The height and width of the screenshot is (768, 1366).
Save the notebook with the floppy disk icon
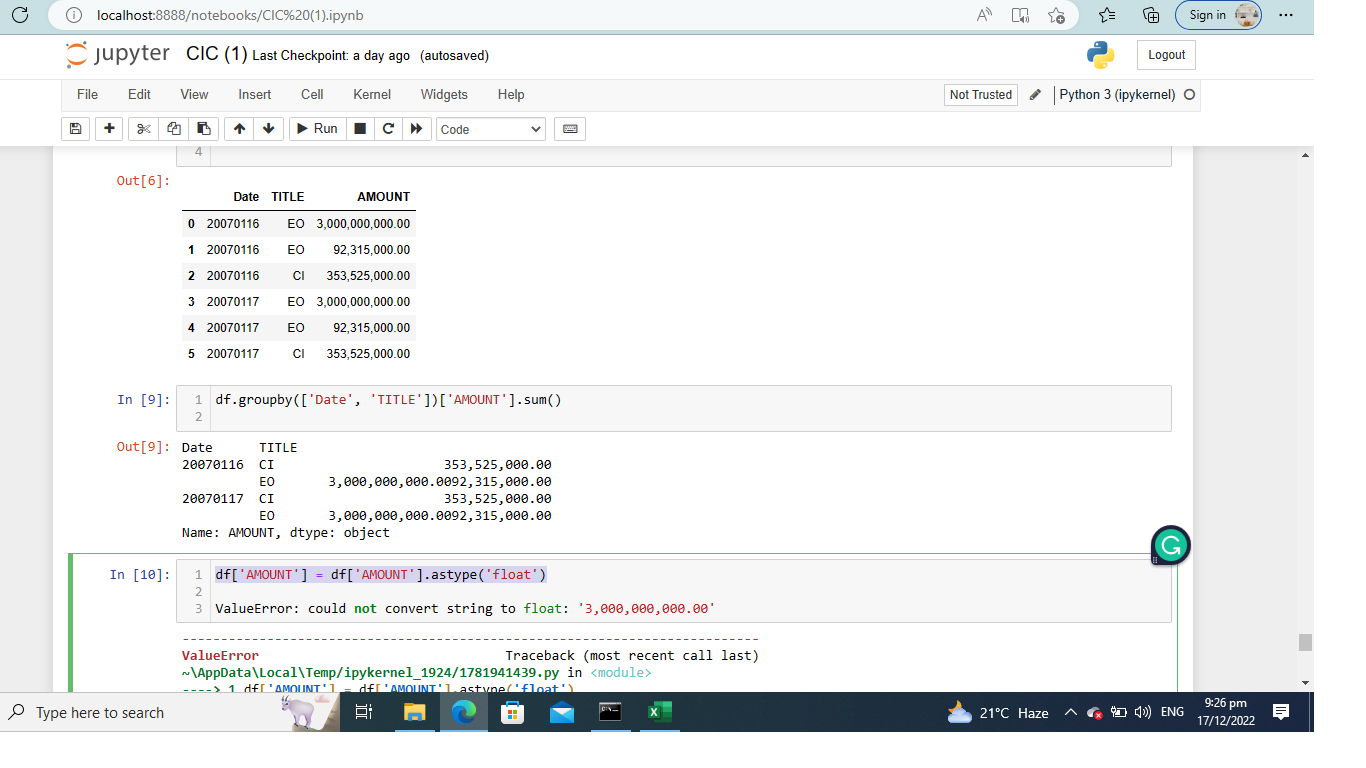(75, 129)
